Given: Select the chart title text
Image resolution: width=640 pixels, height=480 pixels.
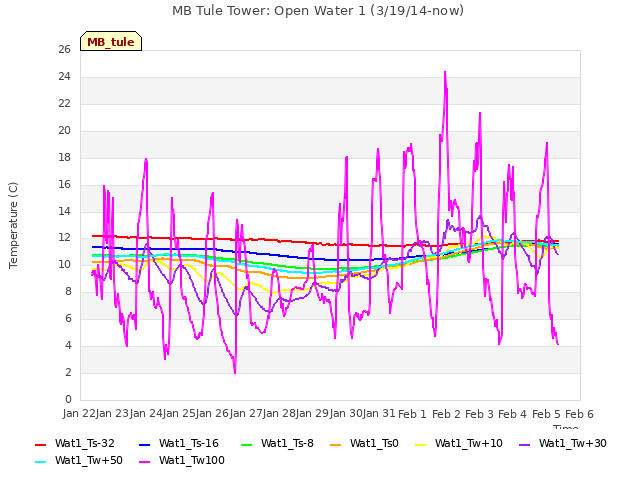Looking at the screenshot, I should (x=318, y=11).
